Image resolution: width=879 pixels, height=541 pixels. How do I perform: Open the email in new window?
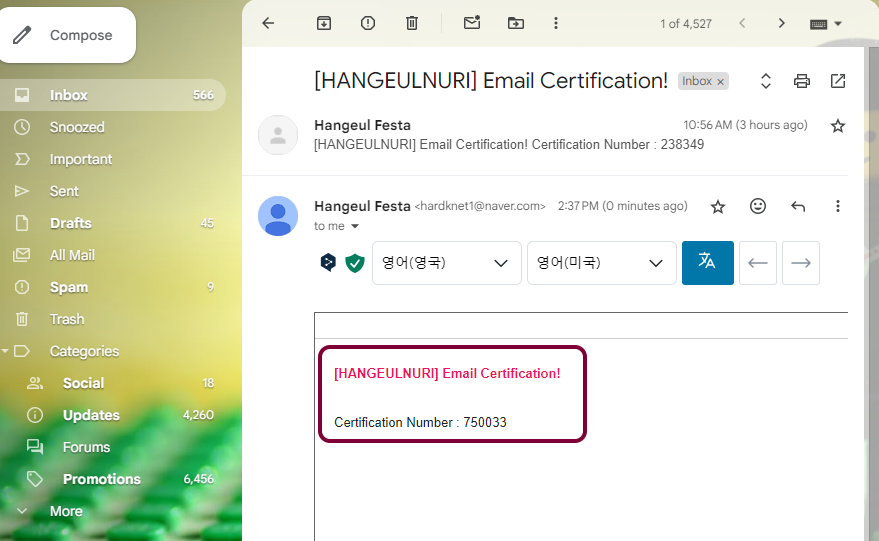(838, 81)
